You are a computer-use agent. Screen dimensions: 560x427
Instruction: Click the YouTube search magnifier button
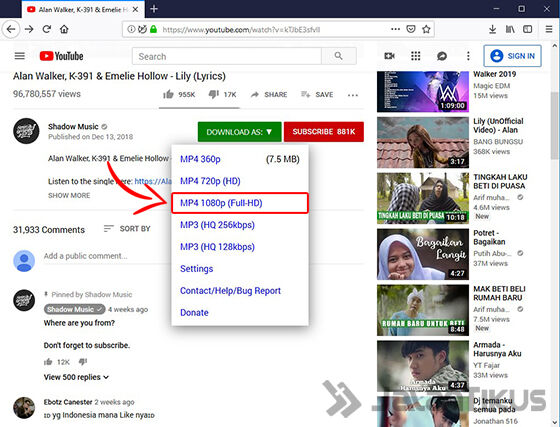click(x=339, y=56)
